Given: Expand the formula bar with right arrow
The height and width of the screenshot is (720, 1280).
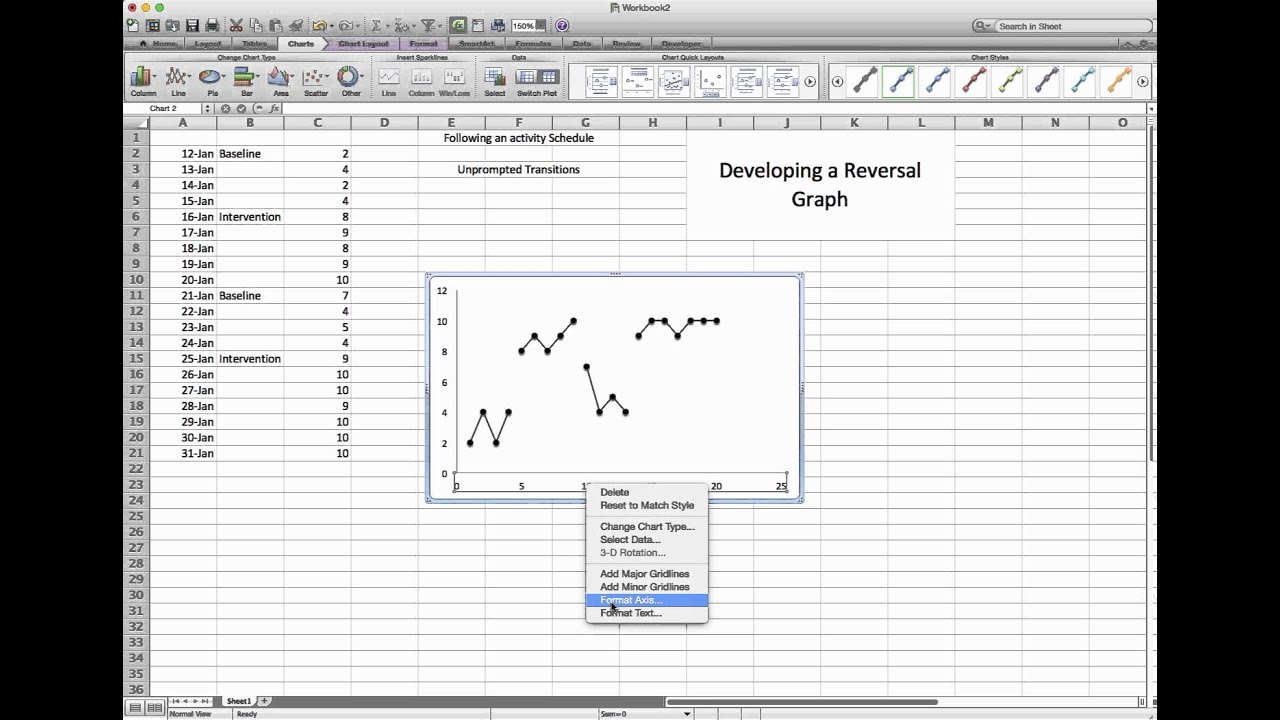Looking at the screenshot, I should point(1151,108).
